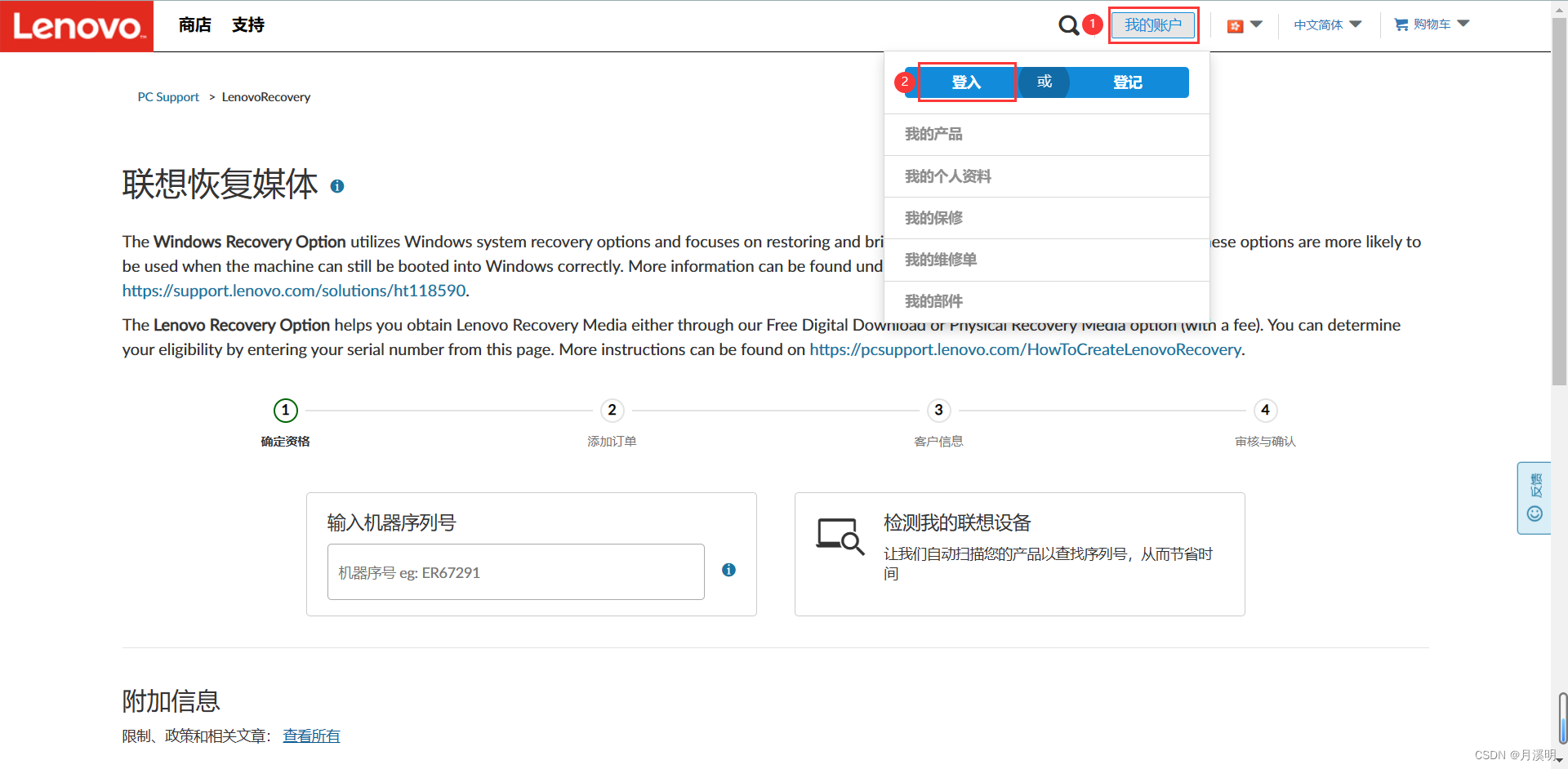Click the info icon beside 联想恢复媒体 title
This screenshot has width=1568, height=769.
[337, 186]
